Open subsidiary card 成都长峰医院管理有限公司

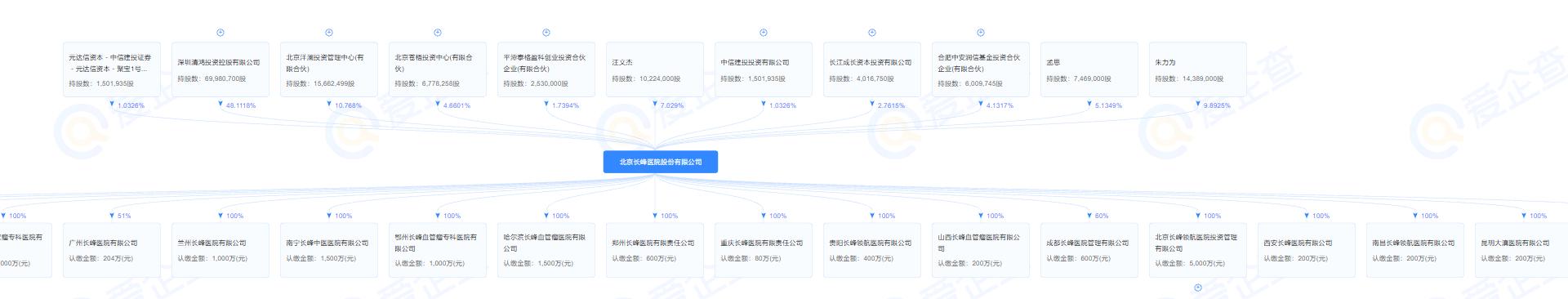click(x=1089, y=250)
